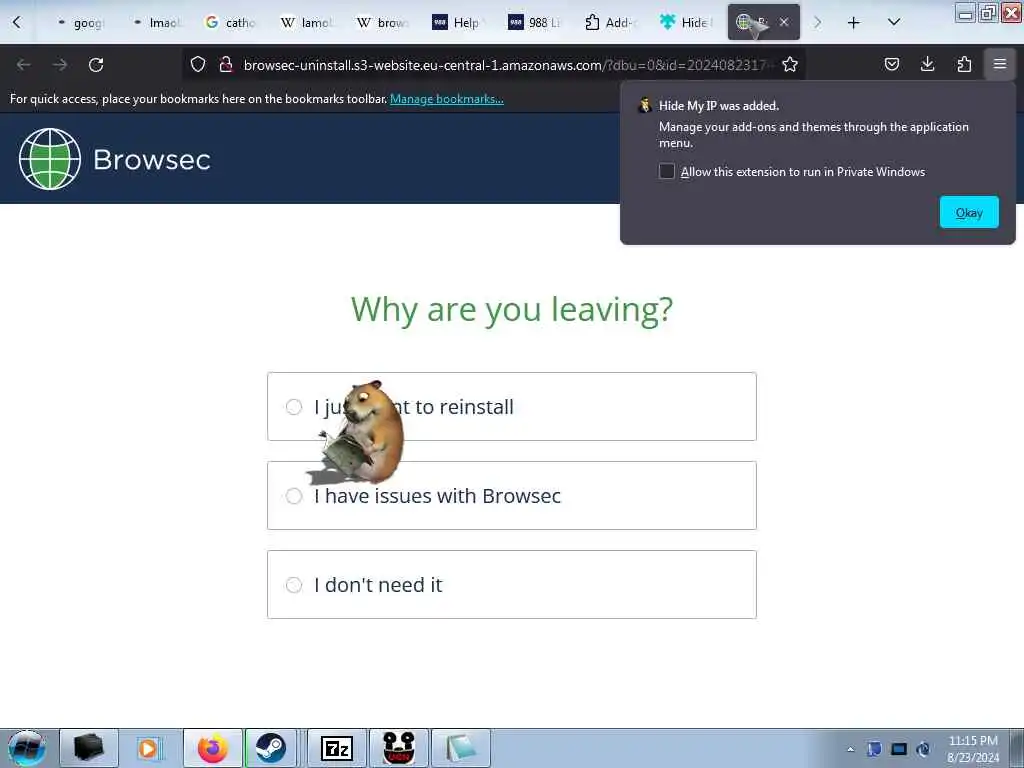The height and width of the screenshot is (768, 1024).
Task: Click the 'Why are you leaving?' heading
Action: [512, 310]
